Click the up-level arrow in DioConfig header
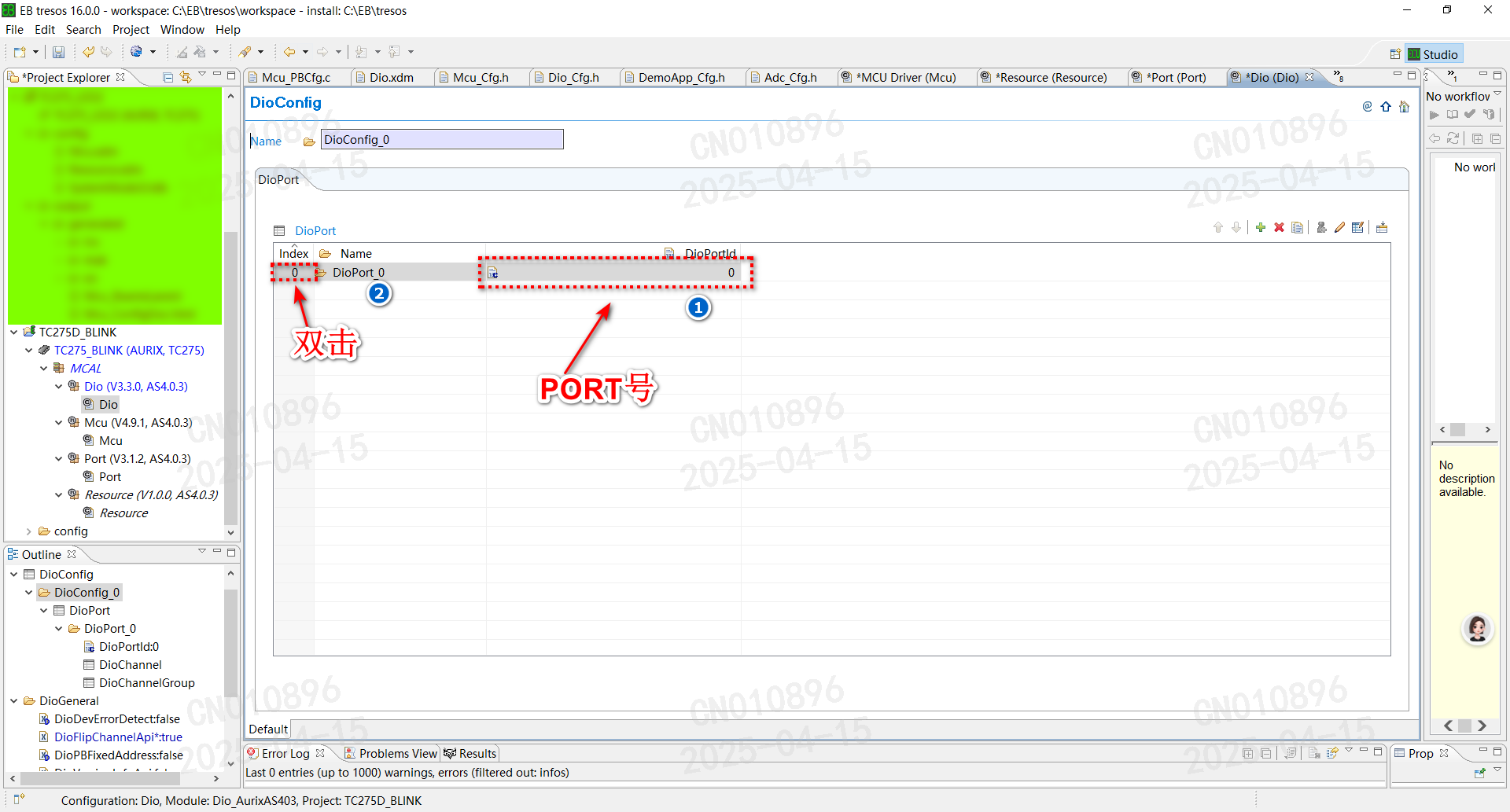 pyautogui.click(x=1386, y=106)
